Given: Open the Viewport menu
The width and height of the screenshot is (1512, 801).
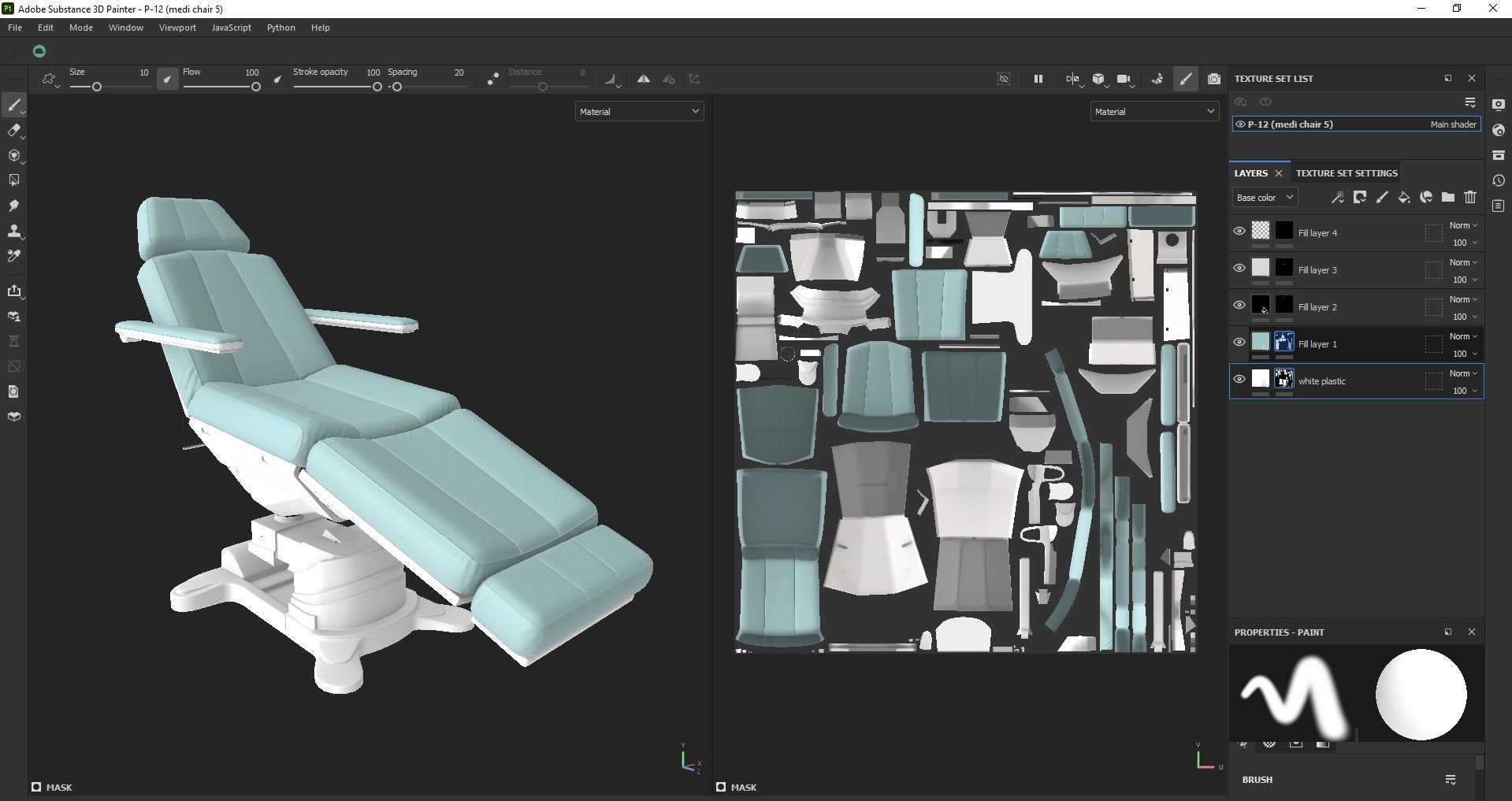Looking at the screenshot, I should pyautogui.click(x=177, y=28).
